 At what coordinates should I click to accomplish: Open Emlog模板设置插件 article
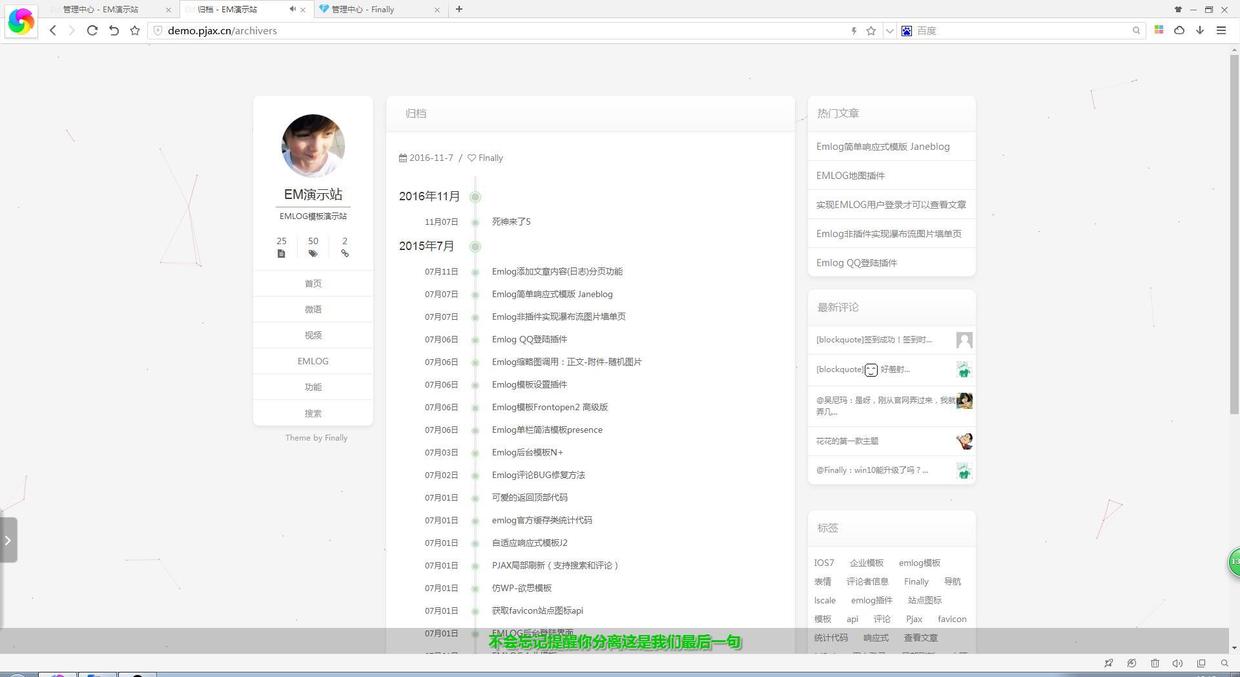click(529, 385)
